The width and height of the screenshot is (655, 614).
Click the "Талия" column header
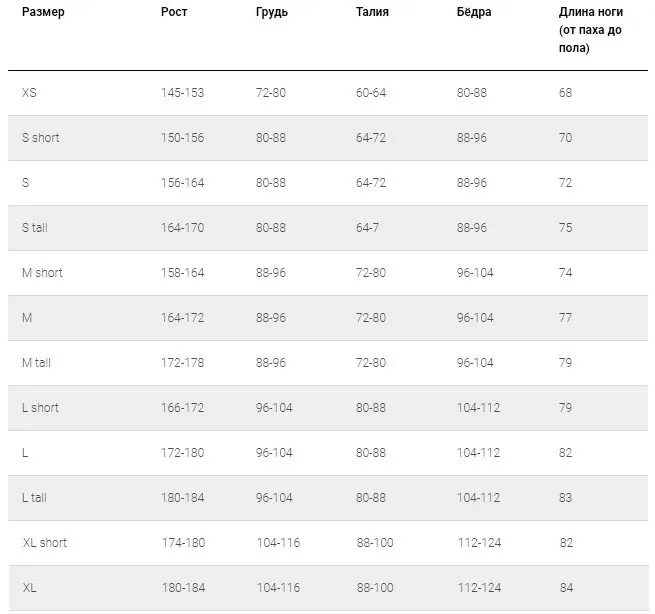(373, 13)
